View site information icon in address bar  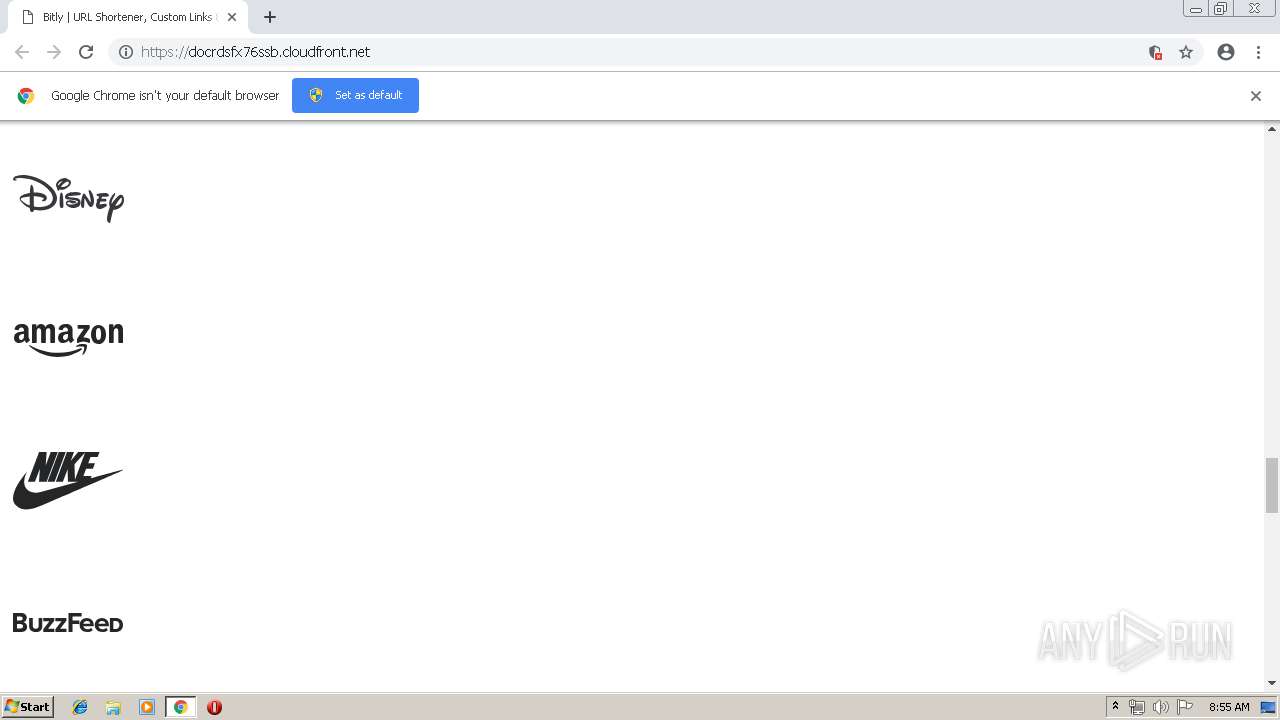[126, 52]
